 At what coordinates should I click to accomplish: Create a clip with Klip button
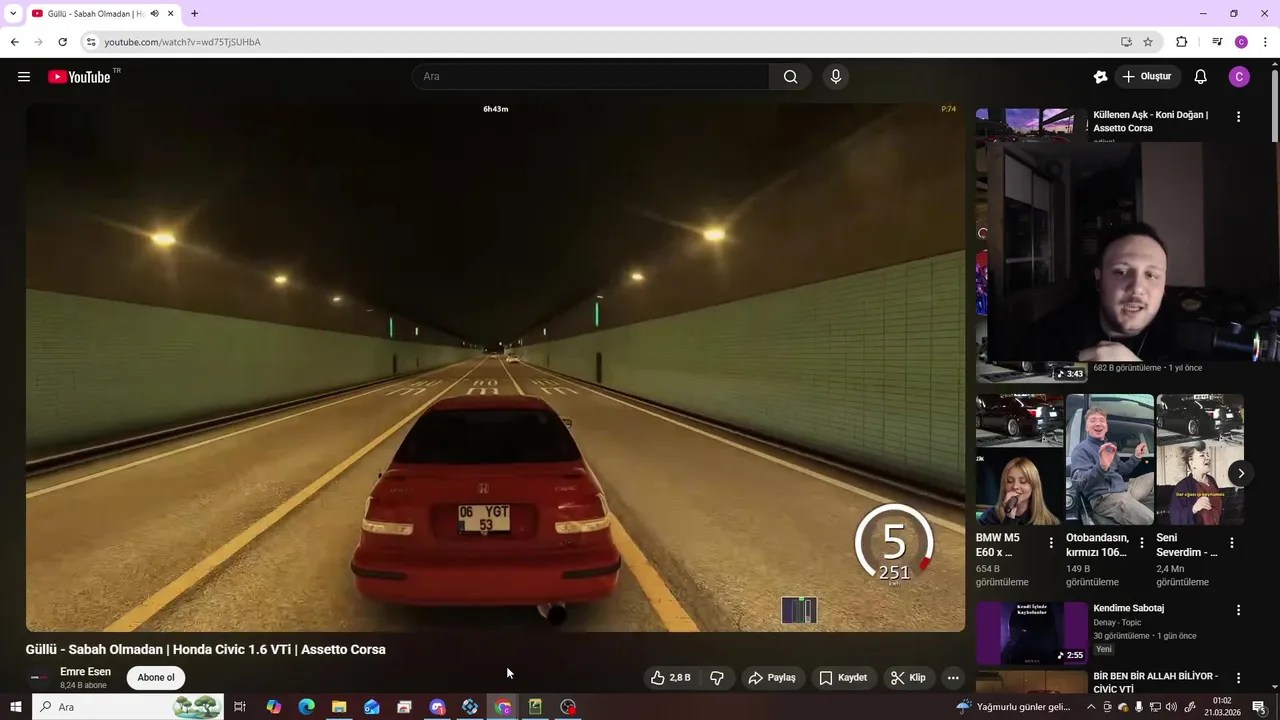point(908,678)
